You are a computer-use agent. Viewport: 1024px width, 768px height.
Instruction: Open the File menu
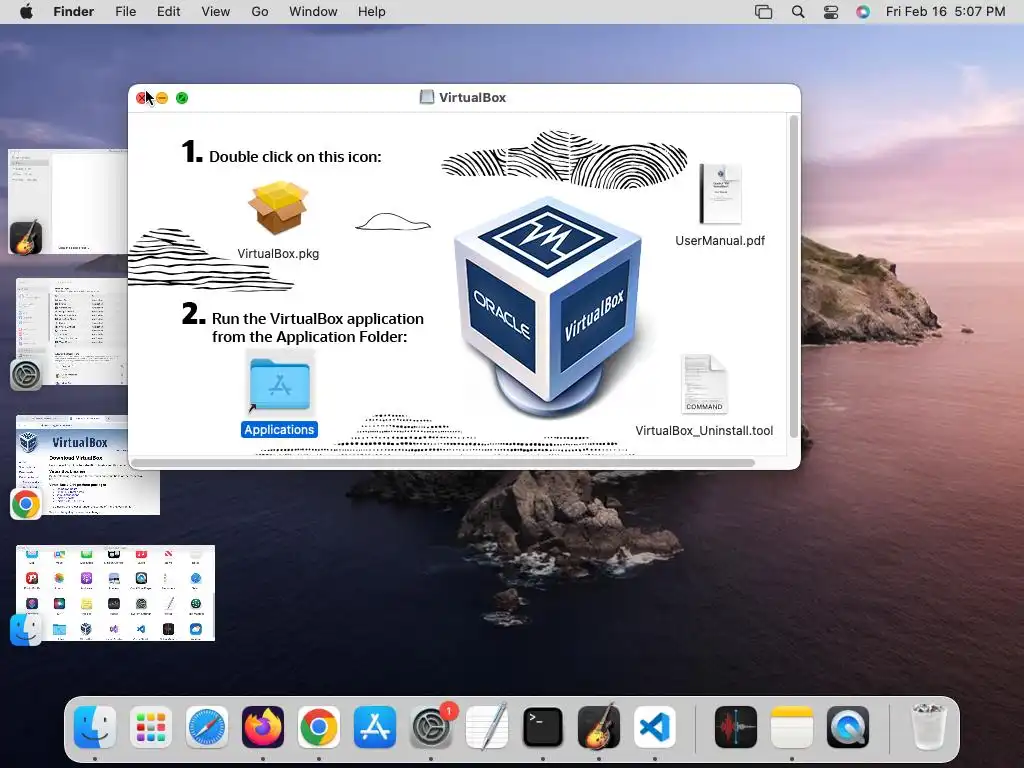pos(125,12)
